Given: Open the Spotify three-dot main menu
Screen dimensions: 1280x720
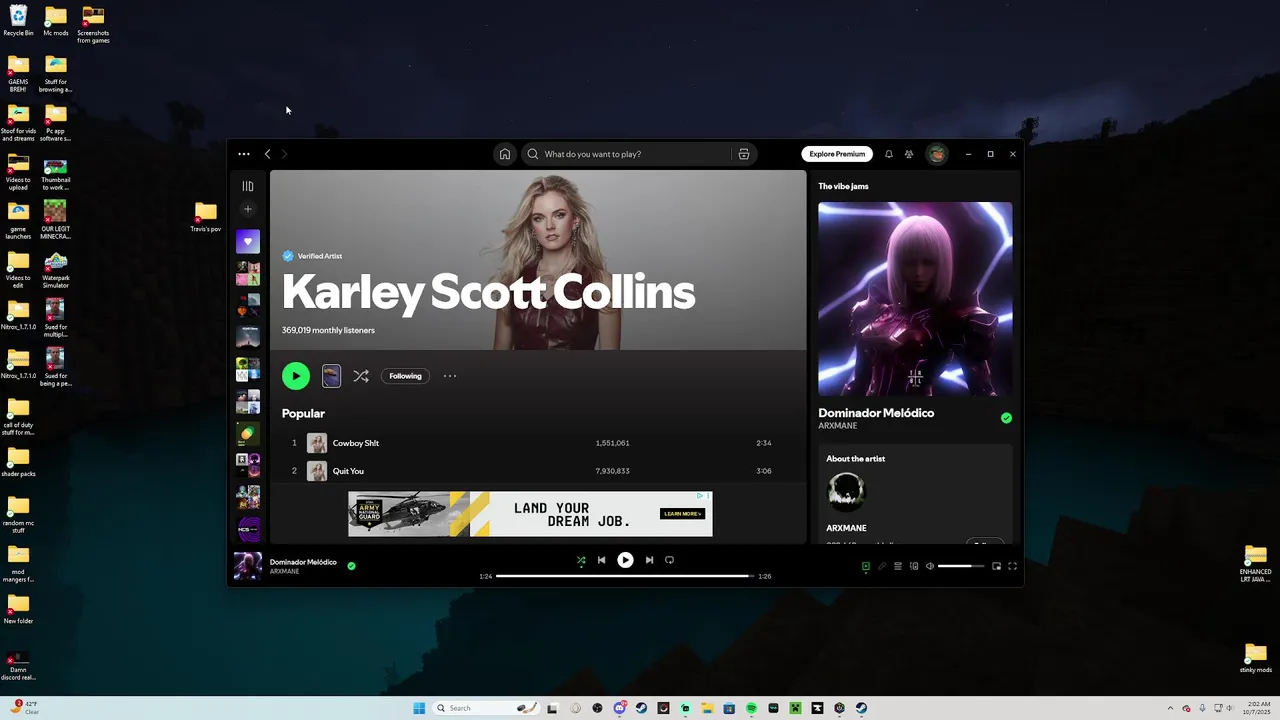Looking at the screenshot, I should [x=244, y=154].
